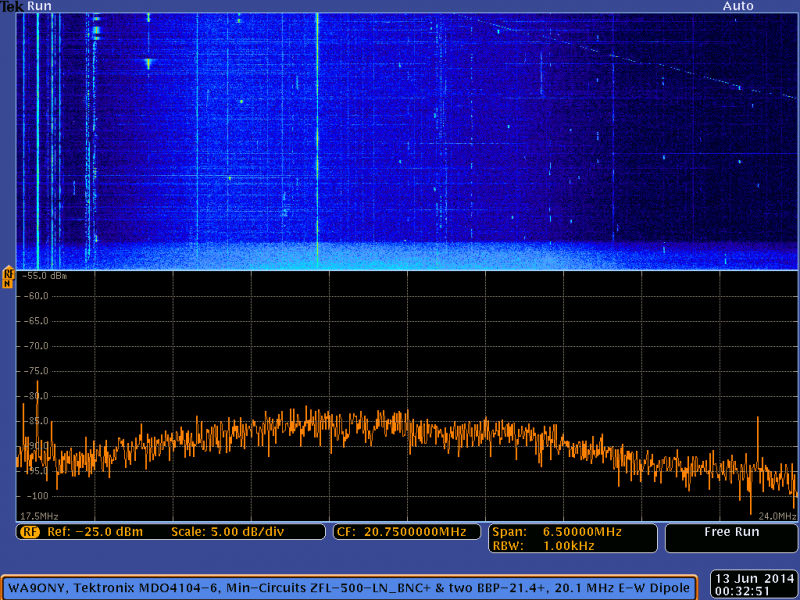Open the Free Run trigger menu
The width and height of the screenshot is (800, 600).
pyautogui.click(x=732, y=531)
